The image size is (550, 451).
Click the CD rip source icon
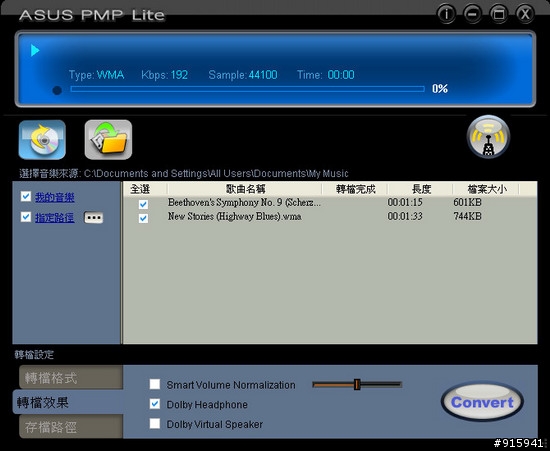point(42,140)
